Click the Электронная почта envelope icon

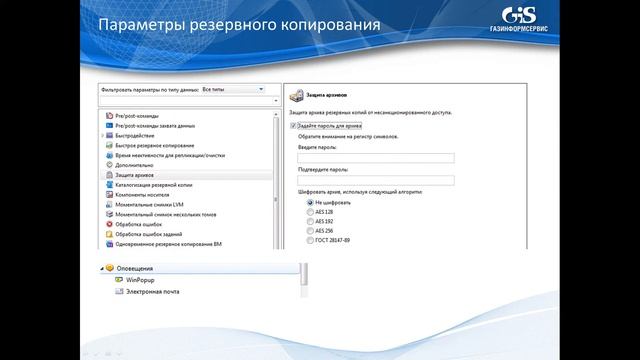click(119, 291)
